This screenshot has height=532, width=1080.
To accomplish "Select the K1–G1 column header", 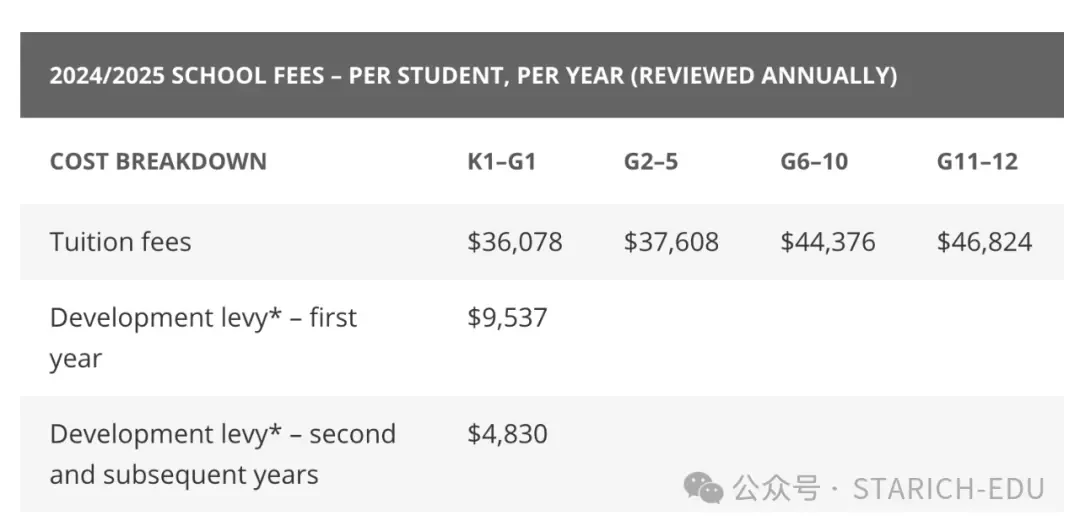I will click(501, 161).
